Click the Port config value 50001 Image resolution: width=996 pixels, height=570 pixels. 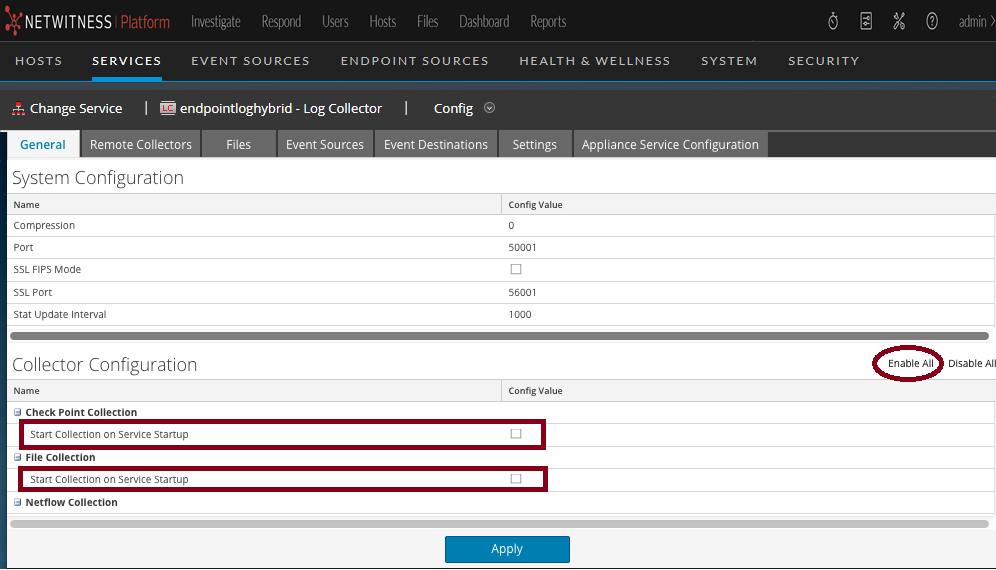pyautogui.click(x=522, y=247)
